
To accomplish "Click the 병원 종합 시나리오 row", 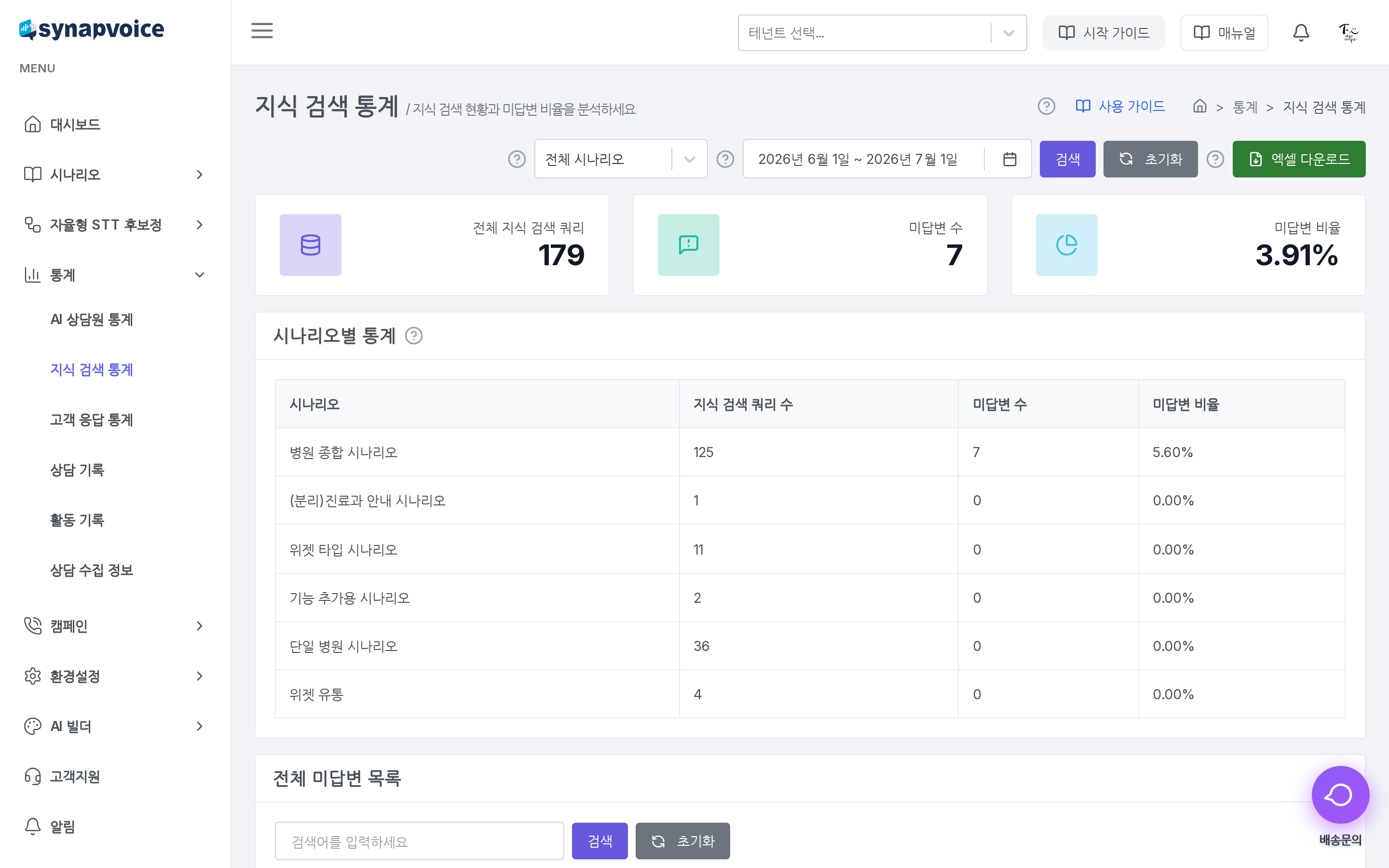I will point(810,452).
